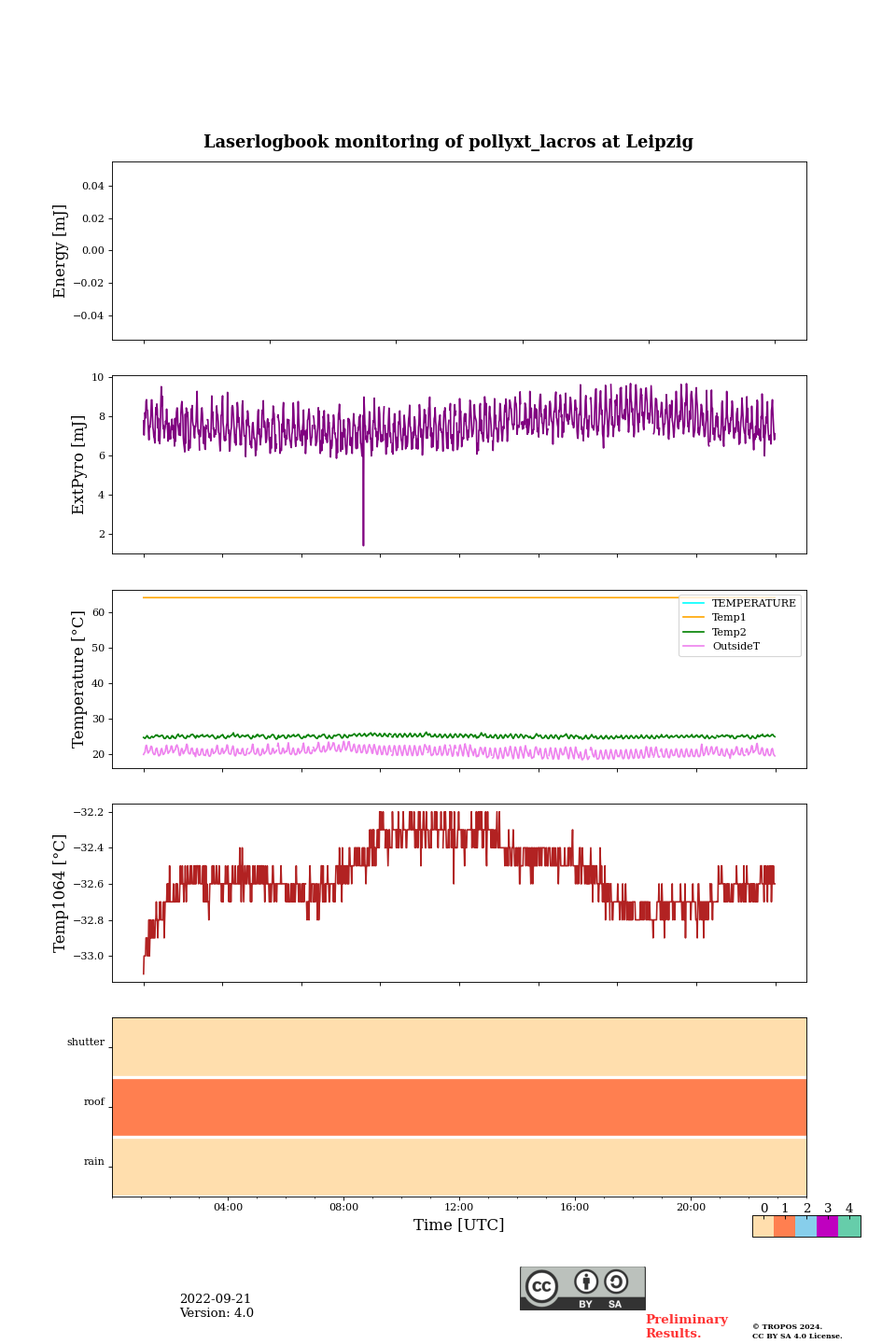
Task: Click the orange roof status band
Action: pyautogui.click(x=459, y=1107)
